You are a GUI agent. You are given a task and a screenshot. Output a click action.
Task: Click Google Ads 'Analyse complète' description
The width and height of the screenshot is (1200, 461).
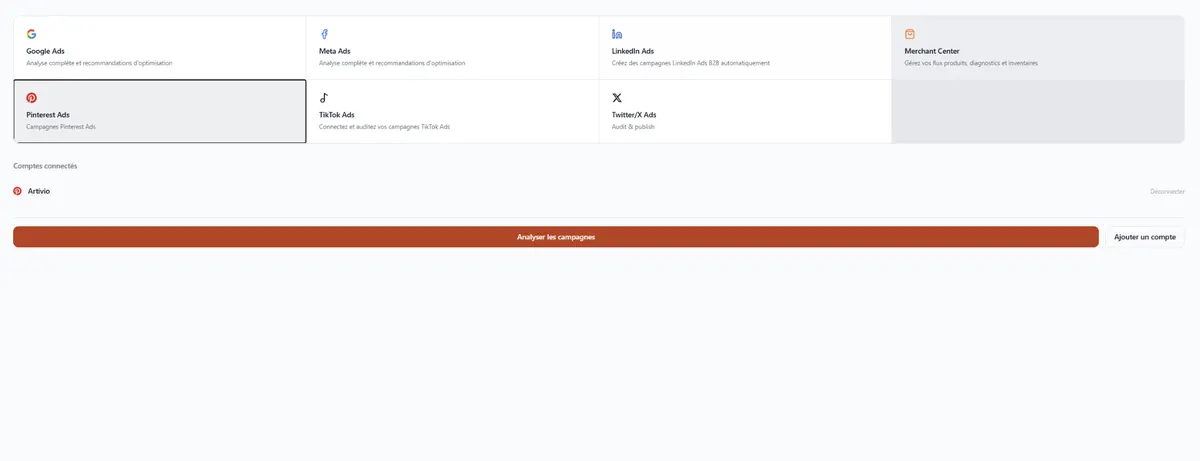click(99, 63)
